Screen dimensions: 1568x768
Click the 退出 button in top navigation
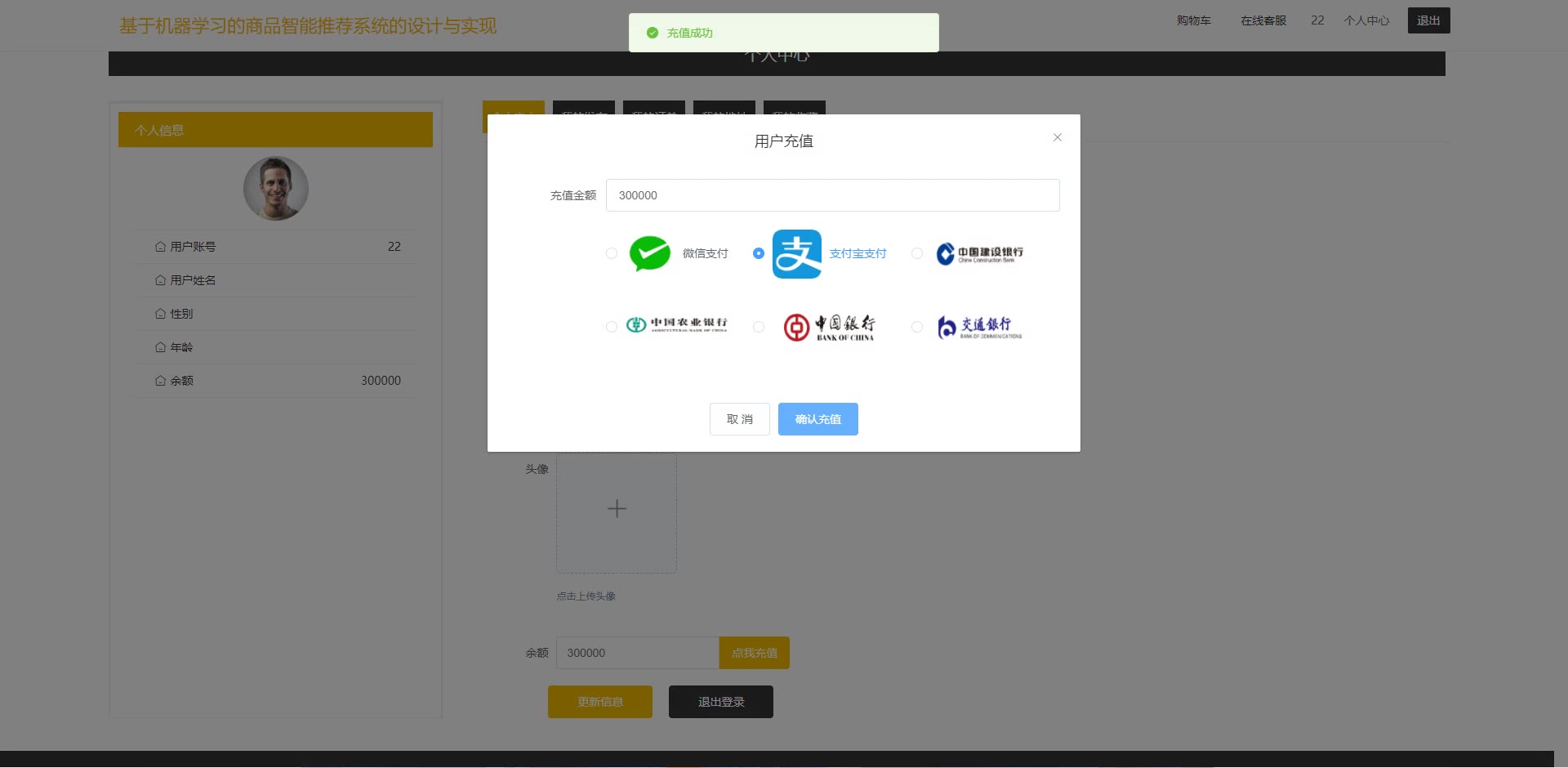tap(1428, 20)
